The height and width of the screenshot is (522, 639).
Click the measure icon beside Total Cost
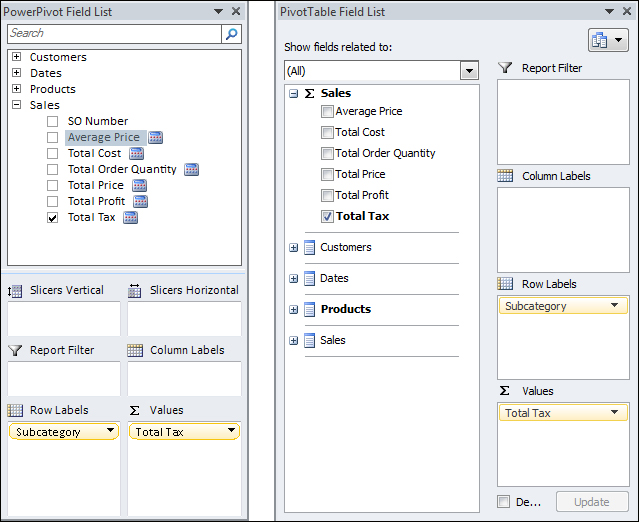[137, 153]
